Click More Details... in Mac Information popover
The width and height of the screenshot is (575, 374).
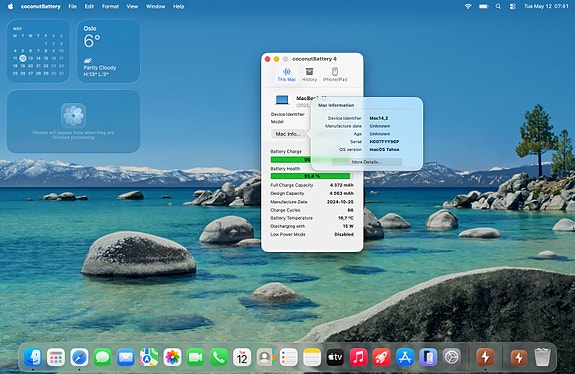pos(367,162)
